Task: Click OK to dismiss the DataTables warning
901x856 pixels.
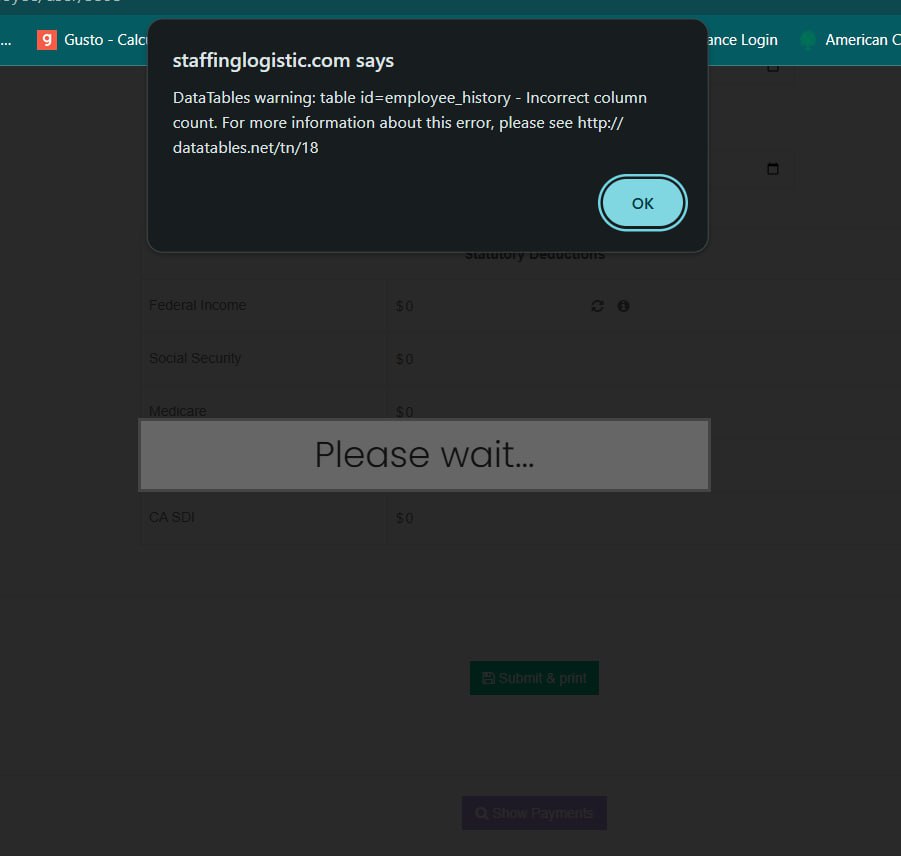Action: pyautogui.click(x=642, y=203)
